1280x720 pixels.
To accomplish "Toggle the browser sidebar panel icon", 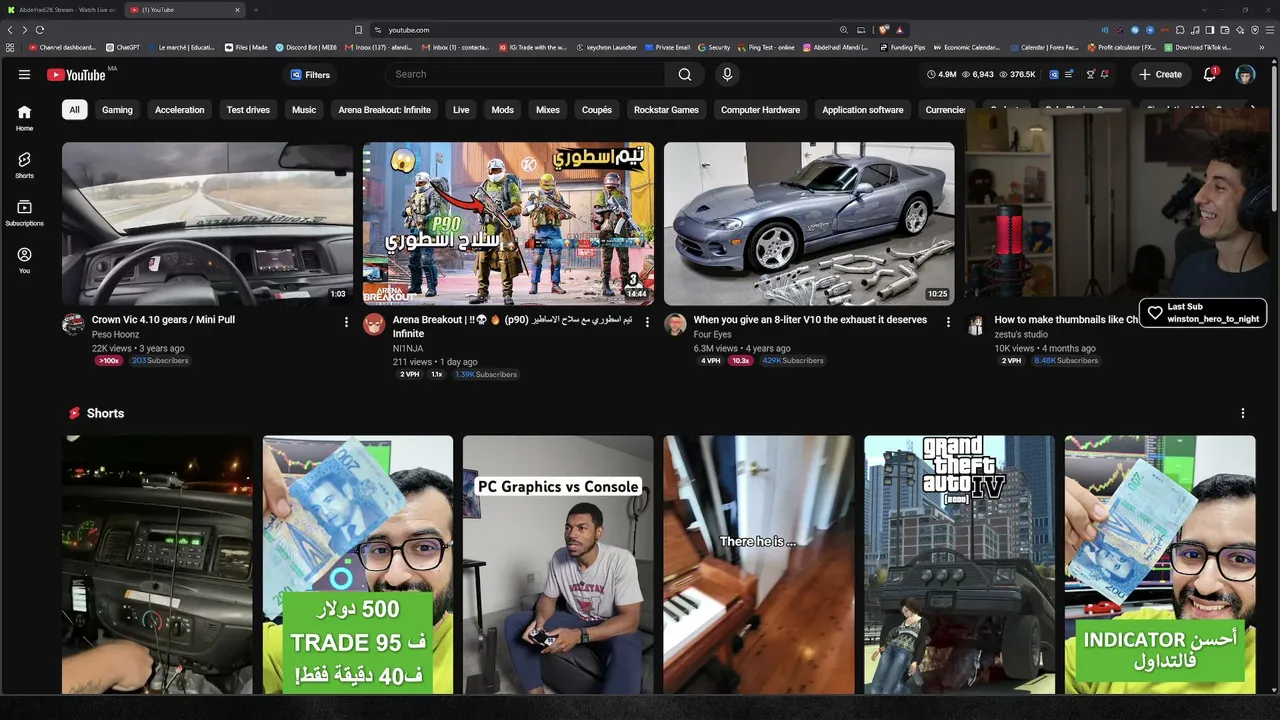I will pyautogui.click(x=1210, y=30).
